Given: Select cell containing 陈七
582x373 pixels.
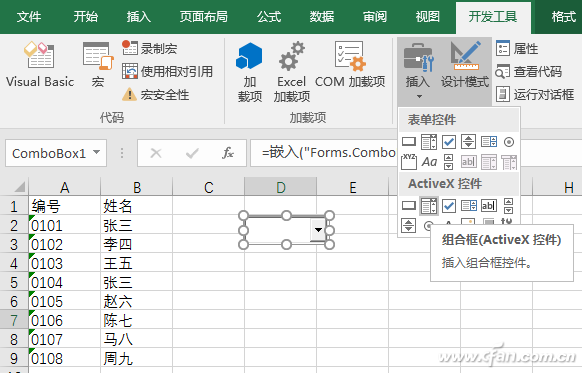Looking at the screenshot, I should tap(137, 320).
